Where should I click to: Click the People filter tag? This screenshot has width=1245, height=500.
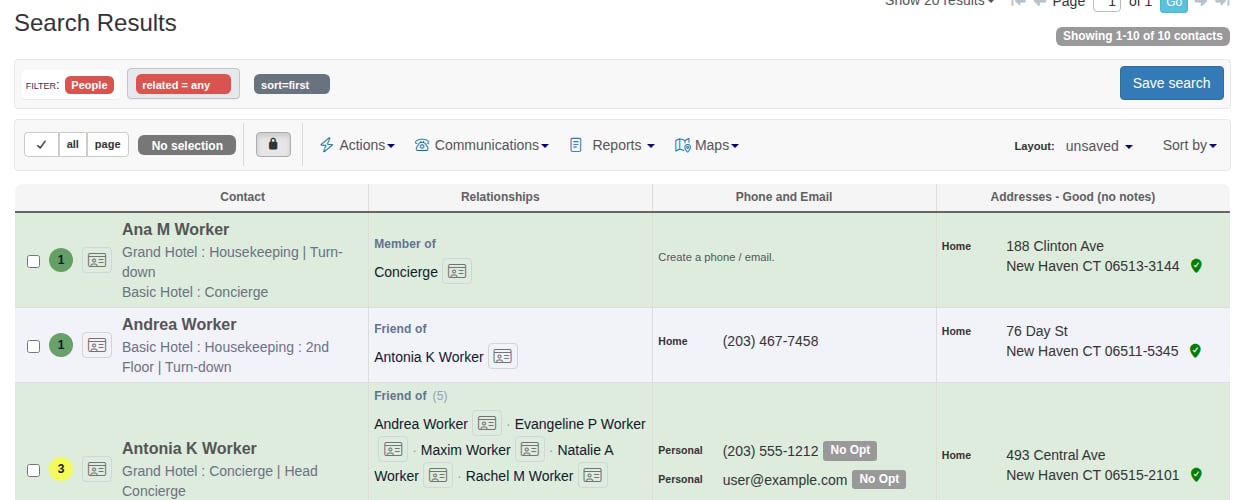tap(89, 85)
